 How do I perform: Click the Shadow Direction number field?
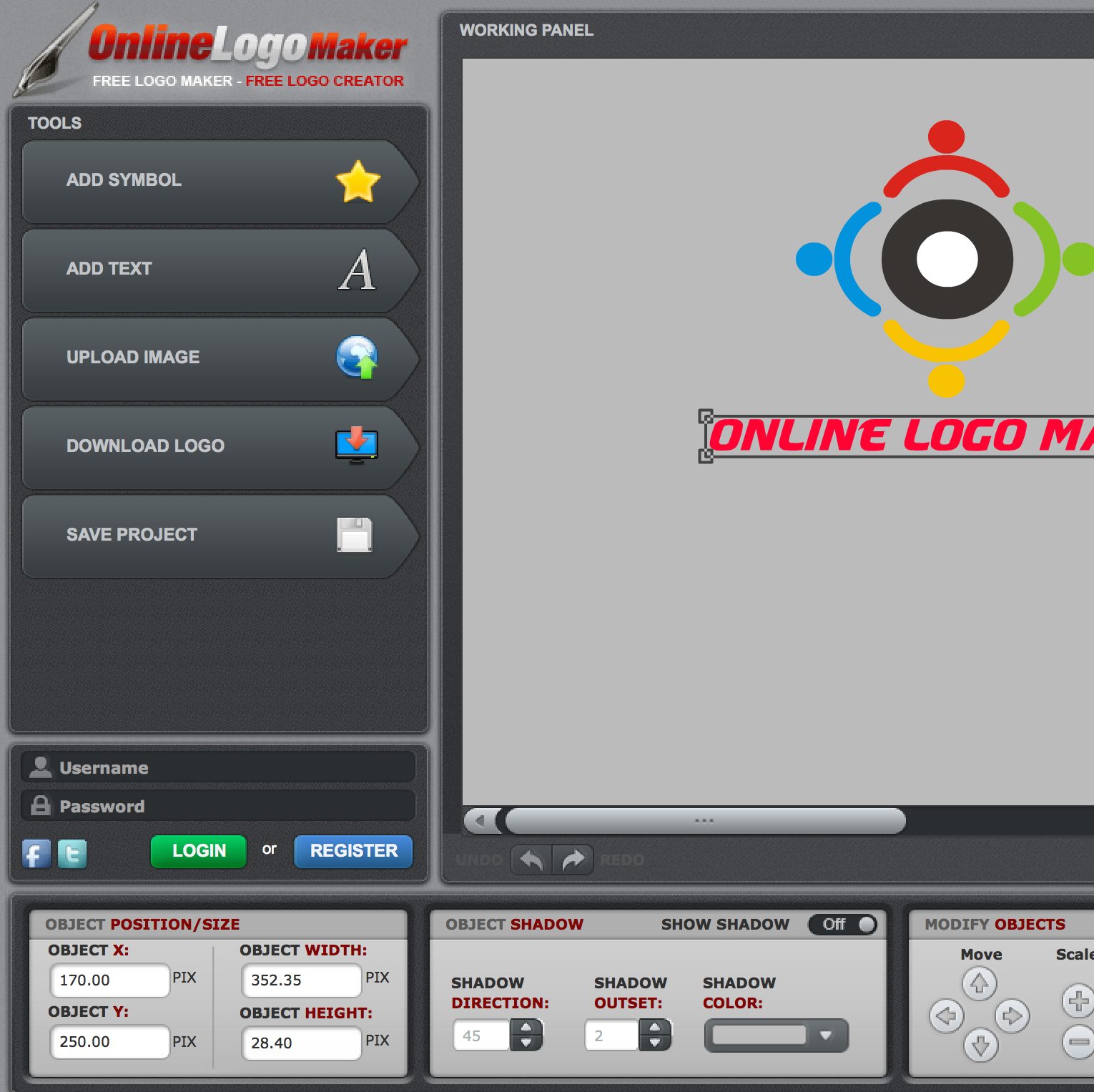pos(481,1036)
